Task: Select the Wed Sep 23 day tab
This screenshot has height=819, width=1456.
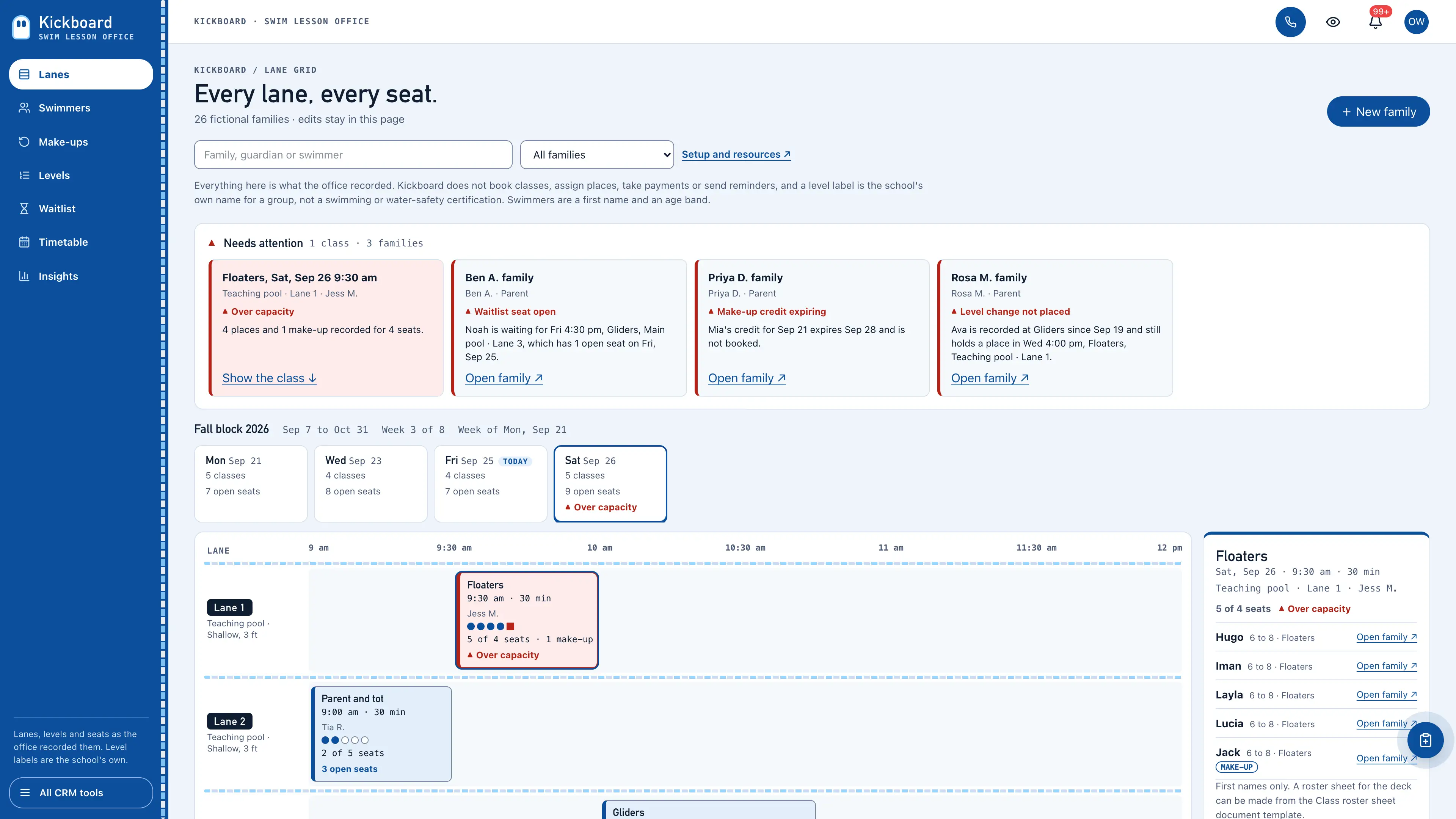Action: tap(370, 483)
